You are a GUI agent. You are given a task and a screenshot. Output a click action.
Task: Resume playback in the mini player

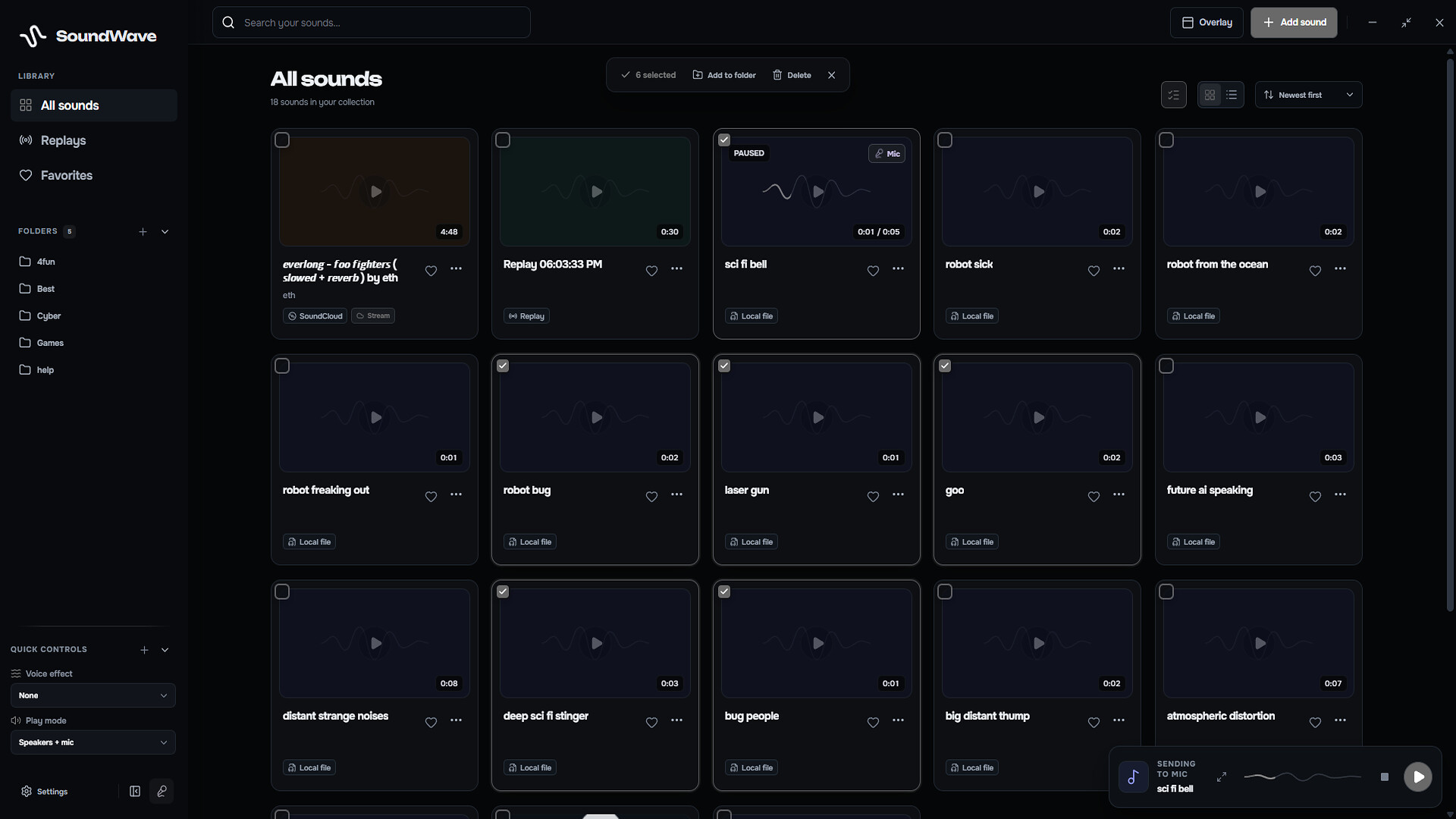(x=1418, y=777)
